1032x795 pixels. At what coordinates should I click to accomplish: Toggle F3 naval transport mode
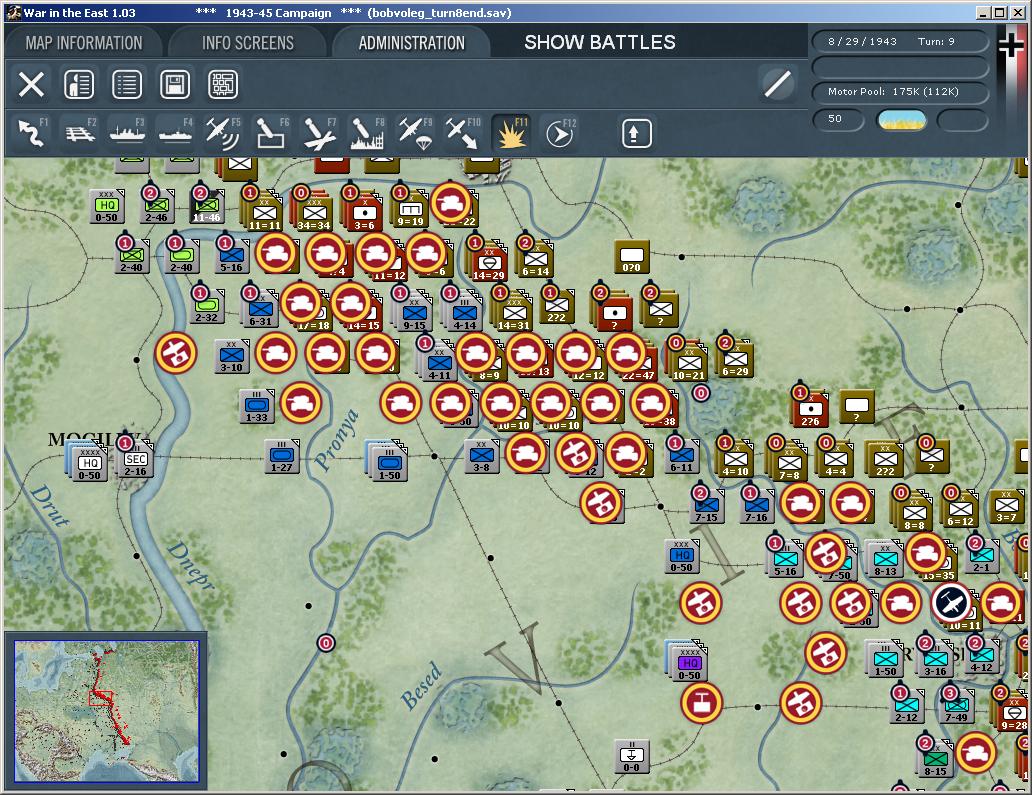point(128,132)
